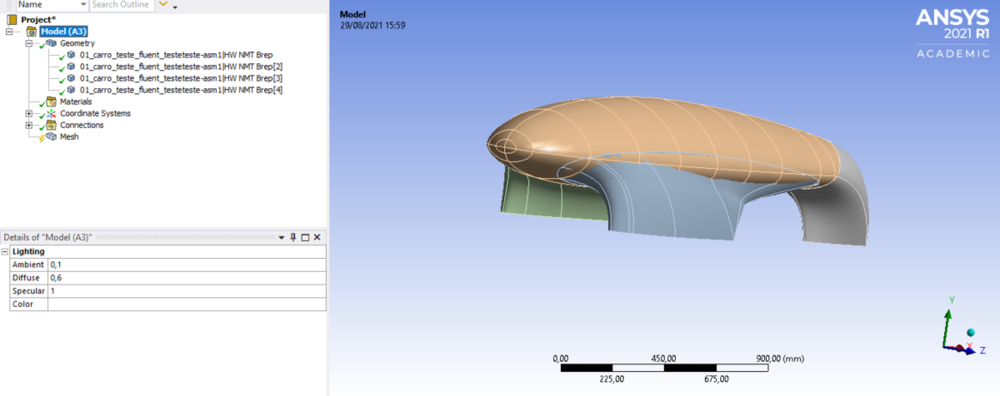Click the Connections folder icon
1000x396 pixels.
click(52, 125)
